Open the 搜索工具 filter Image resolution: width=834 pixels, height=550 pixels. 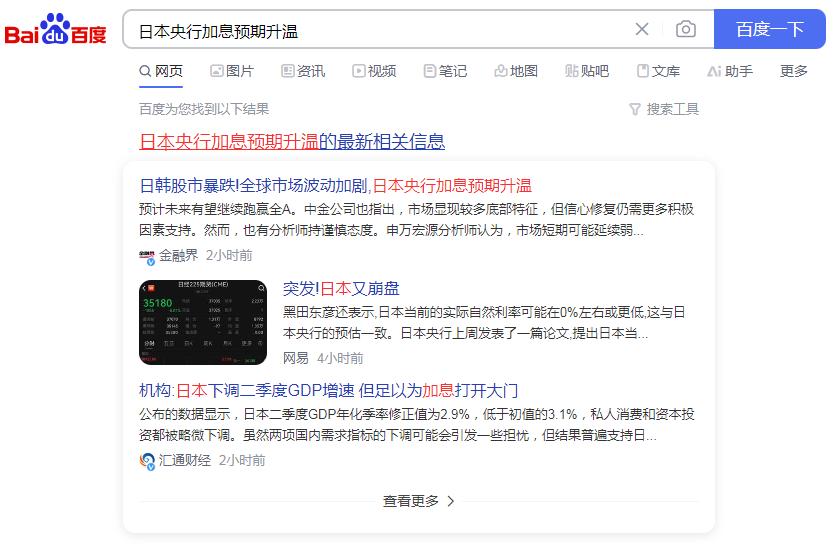664,109
